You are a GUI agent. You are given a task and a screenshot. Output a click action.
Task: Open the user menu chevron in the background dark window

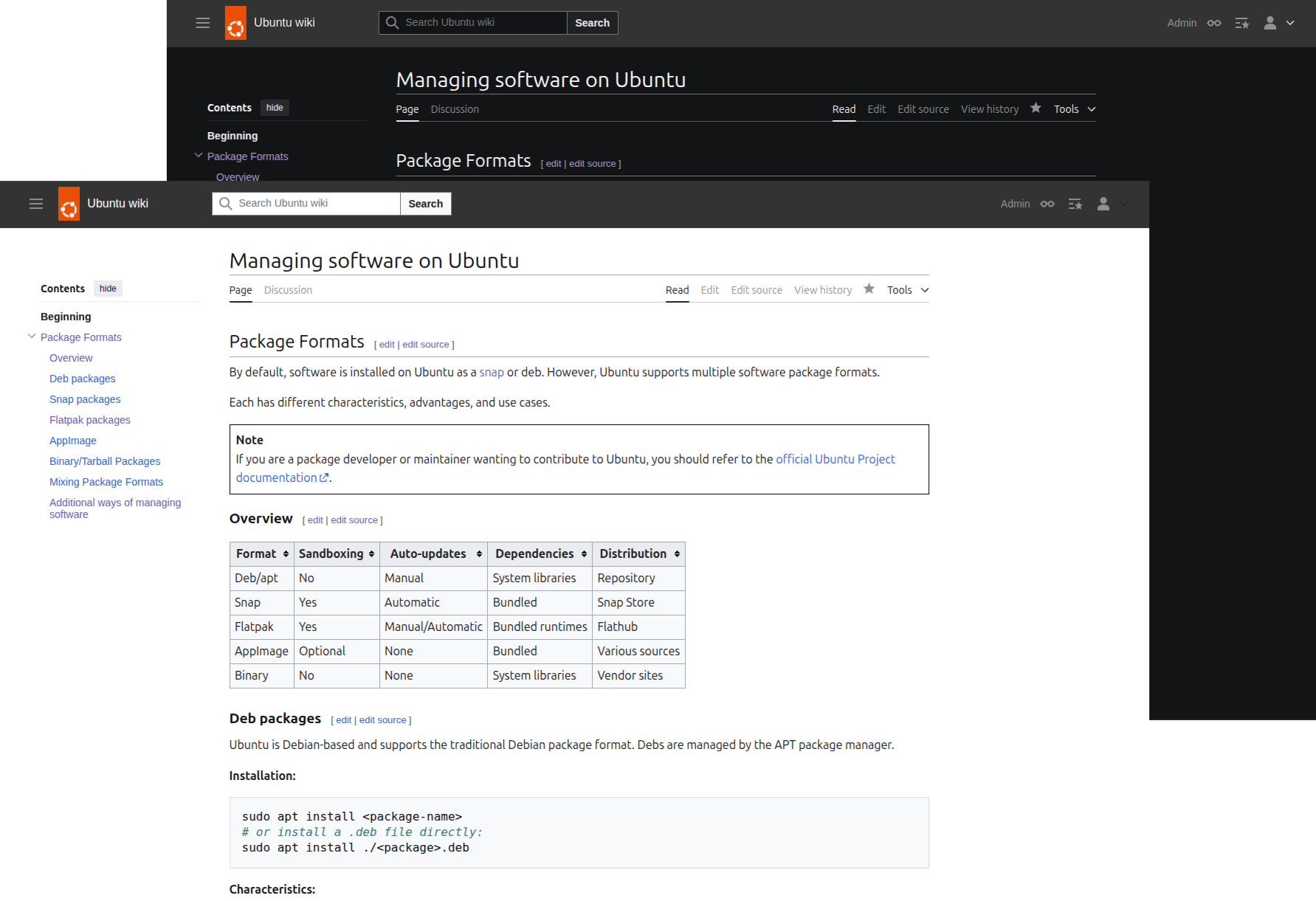pos(1290,23)
